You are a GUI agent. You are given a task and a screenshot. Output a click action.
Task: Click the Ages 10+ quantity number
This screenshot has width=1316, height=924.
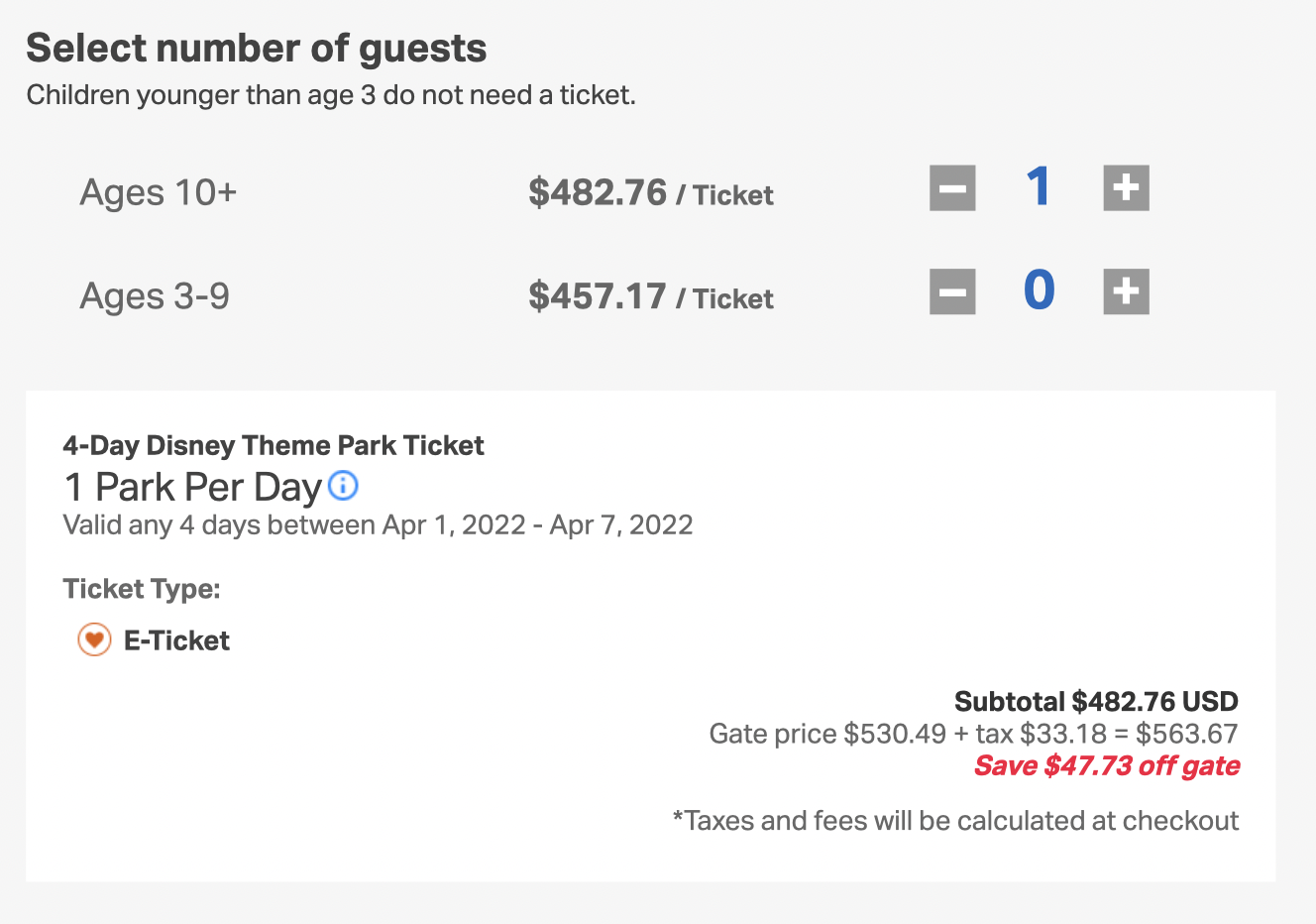click(1039, 186)
